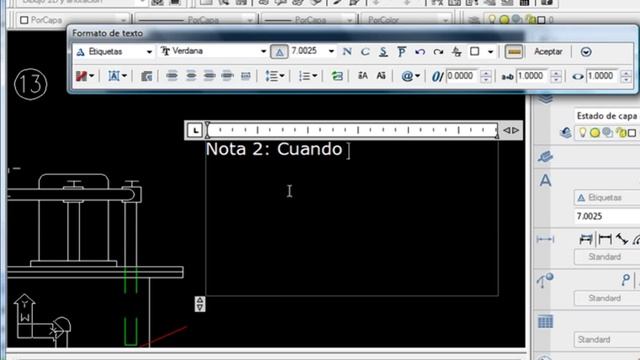Screen dimensions: 640x360
Task: Distribute paragraph text
Action: [x=246, y=76]
